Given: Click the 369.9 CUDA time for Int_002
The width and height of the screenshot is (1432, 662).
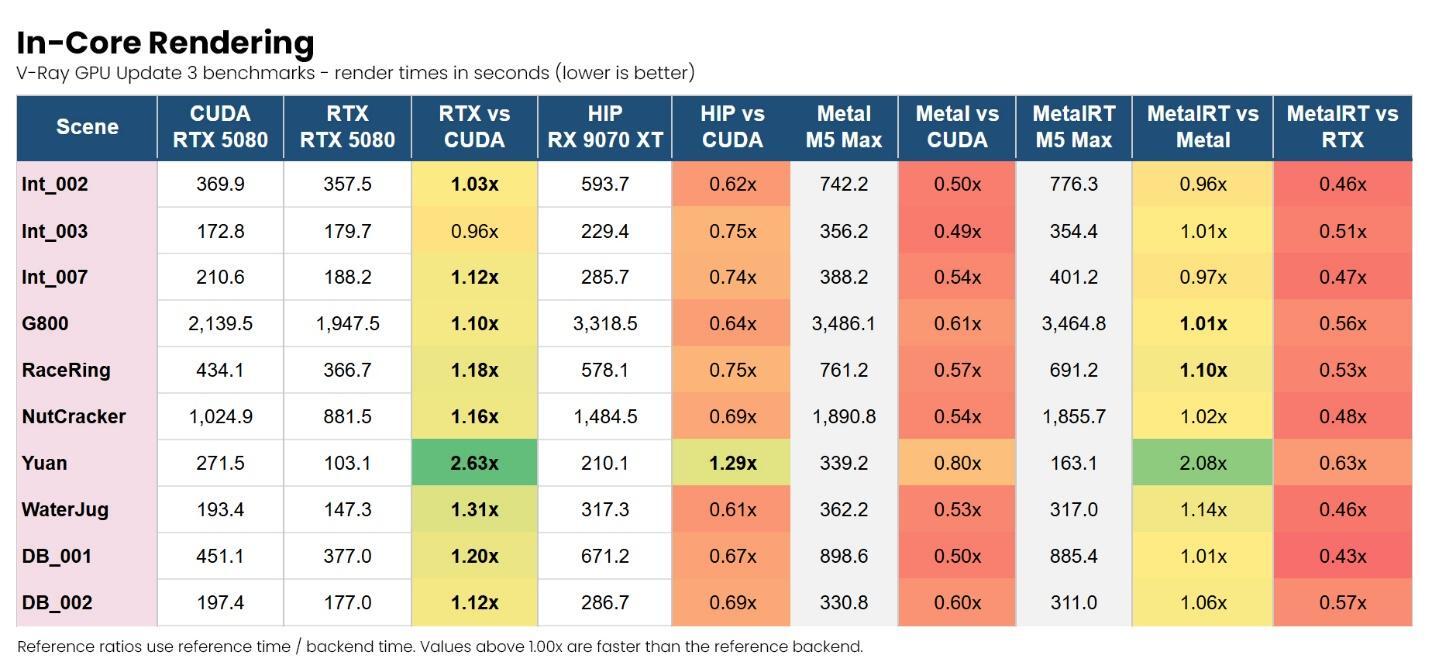Looking at the screenshot, I should (x=220, y=184).
